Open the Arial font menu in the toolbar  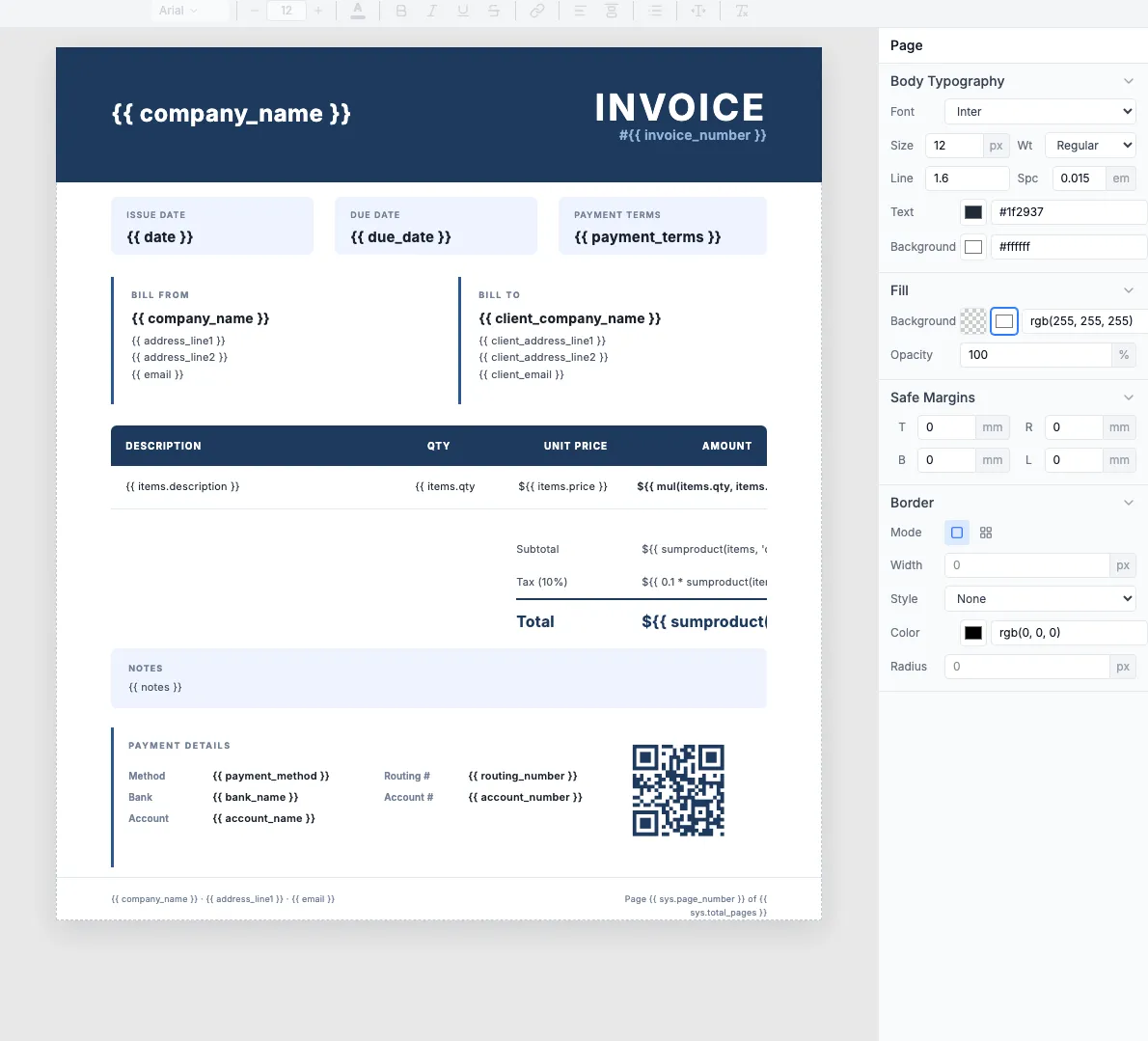click(x=189, y=11)
